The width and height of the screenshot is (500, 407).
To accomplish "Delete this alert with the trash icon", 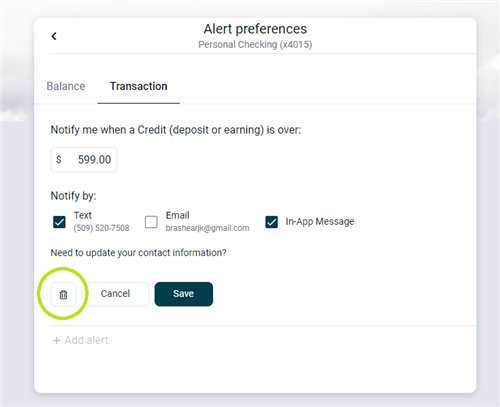I will pos(63,294).
